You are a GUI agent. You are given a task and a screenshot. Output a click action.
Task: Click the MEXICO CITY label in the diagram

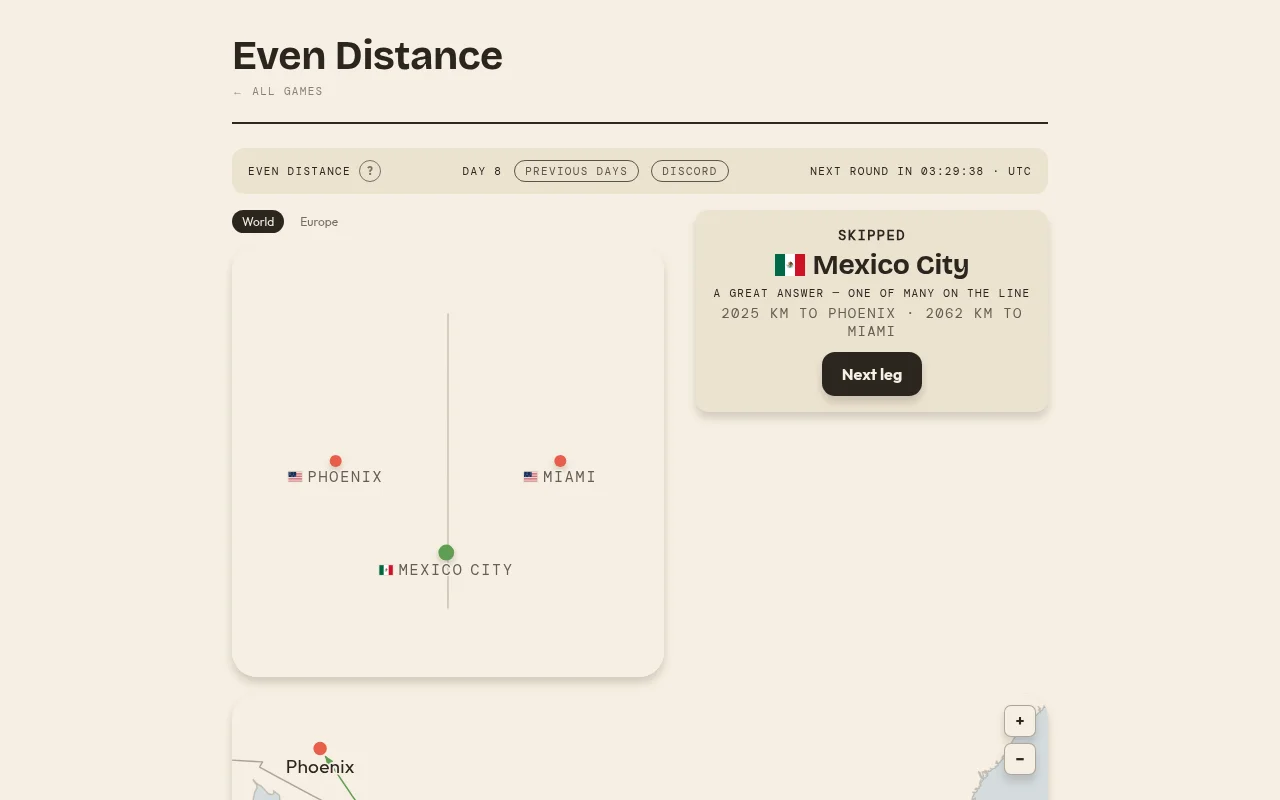[456, 570]
